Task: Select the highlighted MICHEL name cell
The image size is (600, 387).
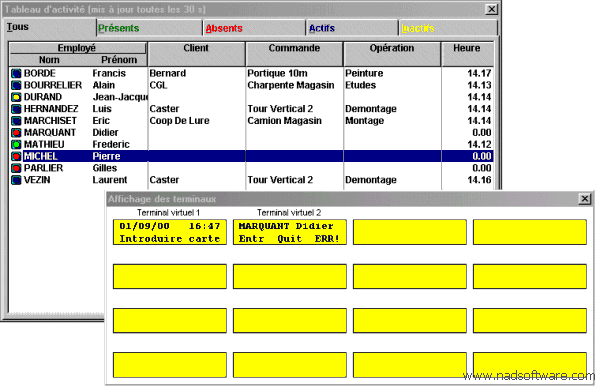Action: coord(41,156)
